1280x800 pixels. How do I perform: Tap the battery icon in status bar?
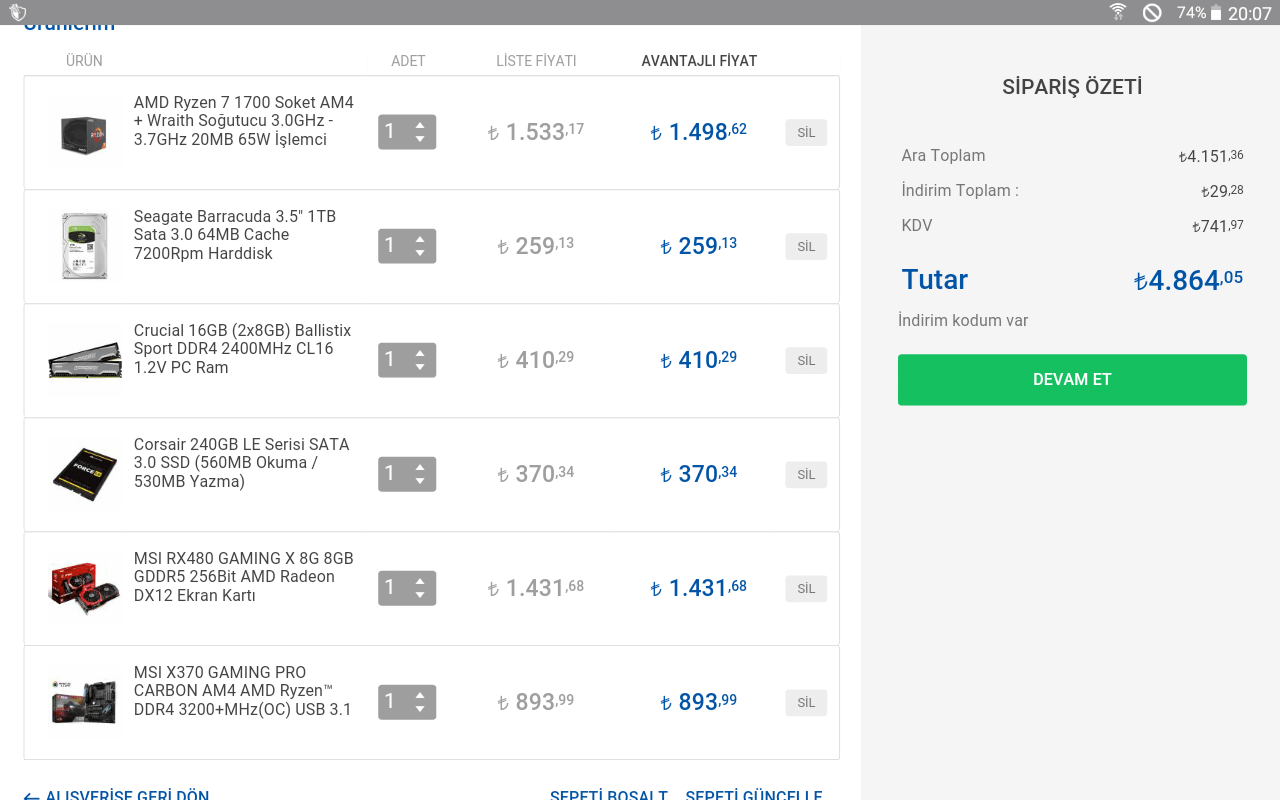(x=1216, y=13)
